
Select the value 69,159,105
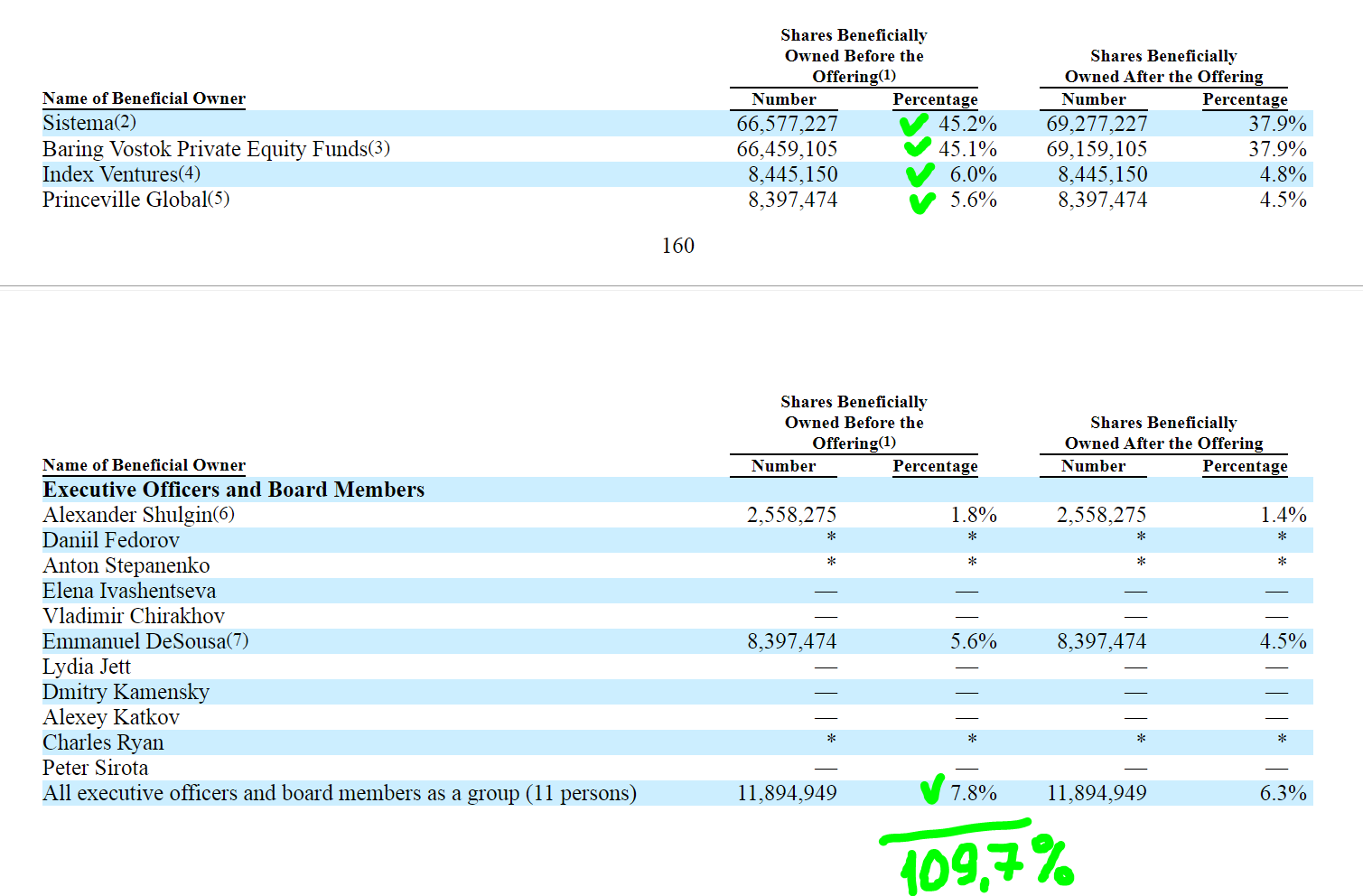[1097, 149]
